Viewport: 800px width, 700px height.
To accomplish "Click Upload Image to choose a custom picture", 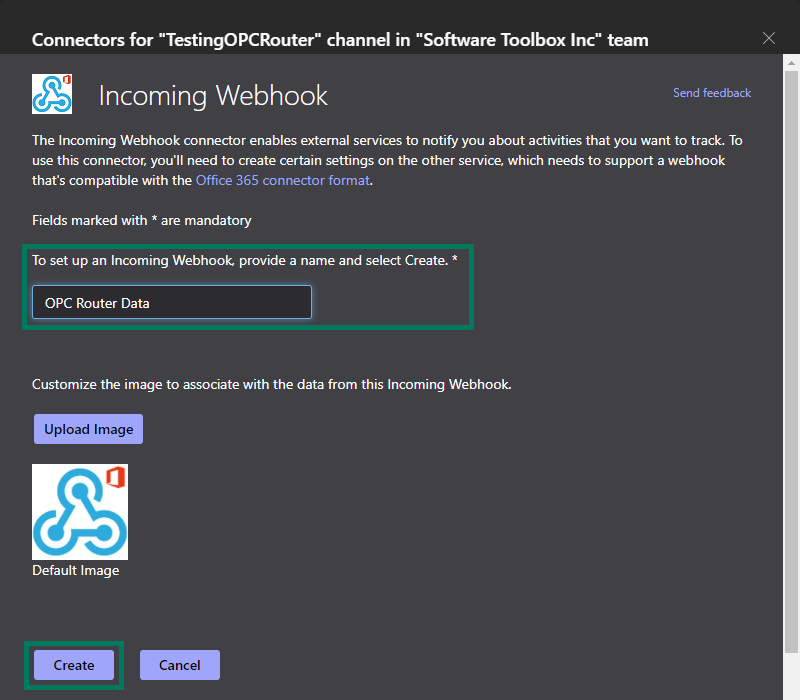I will (88, 428).
